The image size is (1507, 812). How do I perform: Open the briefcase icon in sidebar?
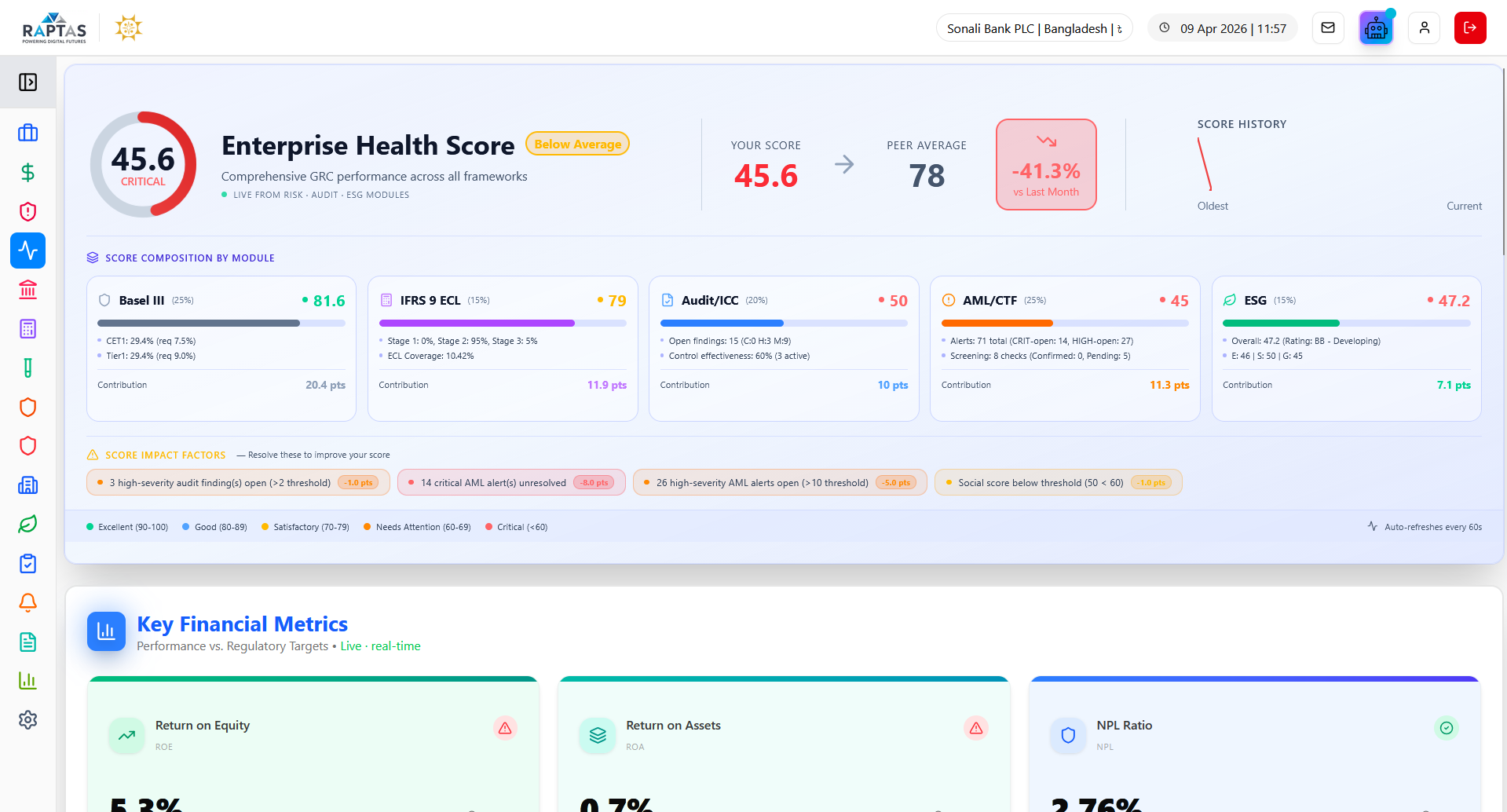coord(27,133)
